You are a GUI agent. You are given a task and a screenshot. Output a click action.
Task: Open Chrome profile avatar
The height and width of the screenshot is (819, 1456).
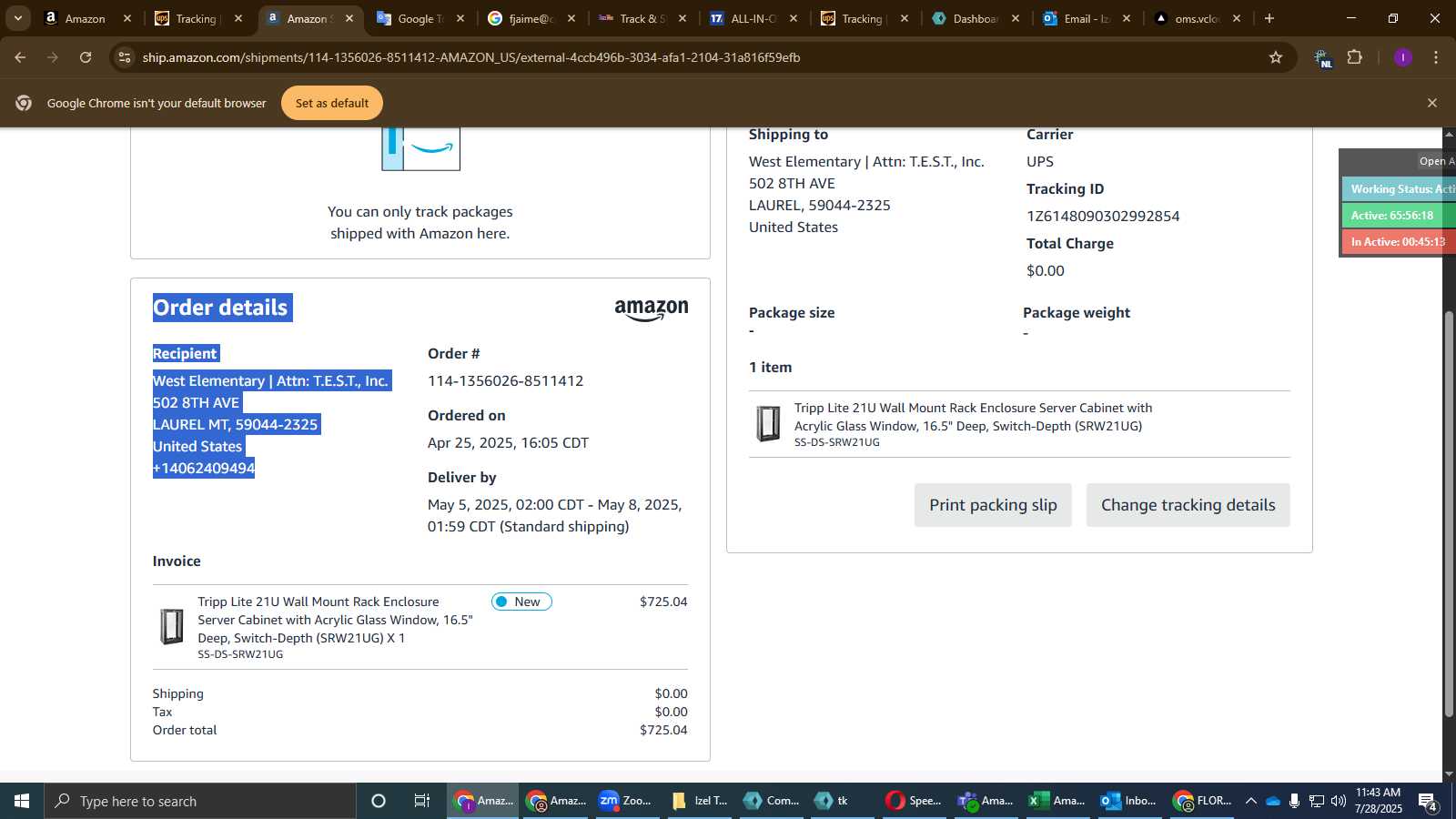pos(1402,57)
